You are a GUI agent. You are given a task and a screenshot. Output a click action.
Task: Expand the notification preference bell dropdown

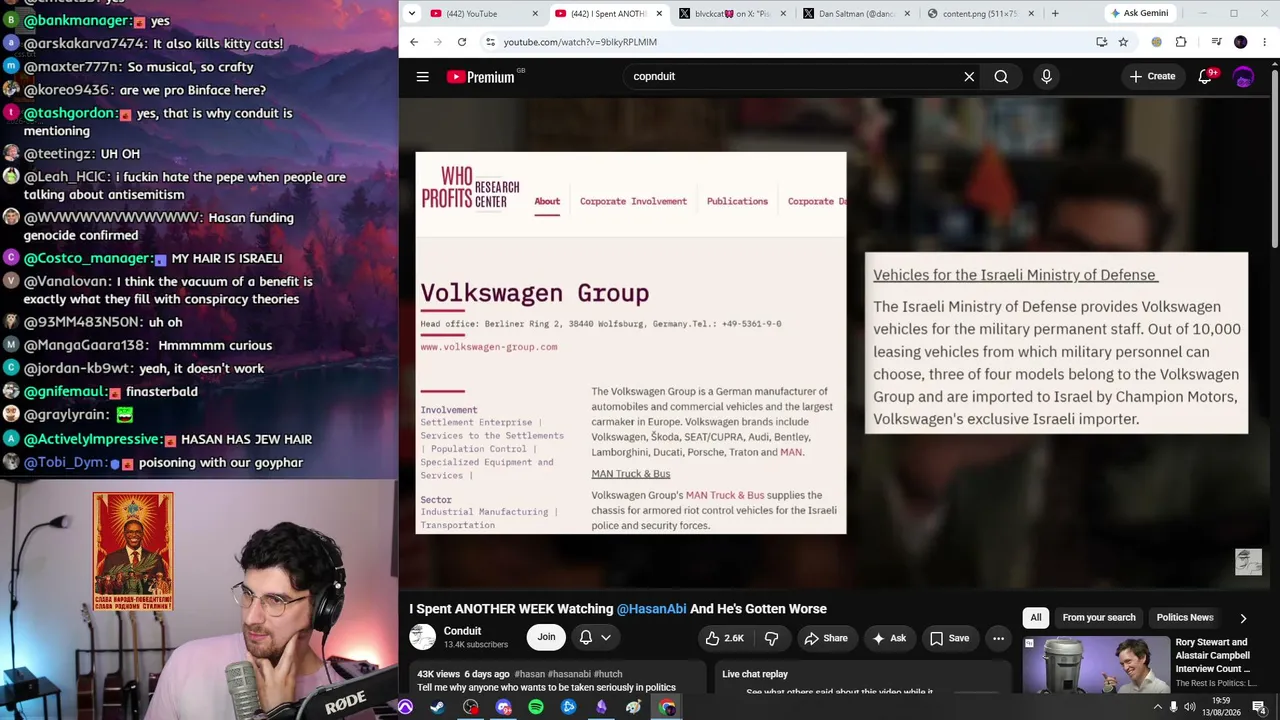click(595, 637)
